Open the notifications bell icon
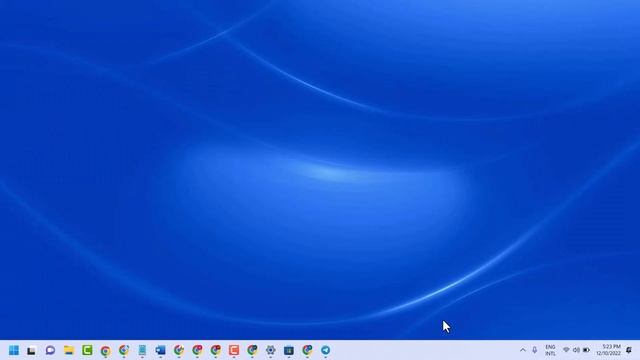Screen dimensions: 640x360 click(629, 350)
